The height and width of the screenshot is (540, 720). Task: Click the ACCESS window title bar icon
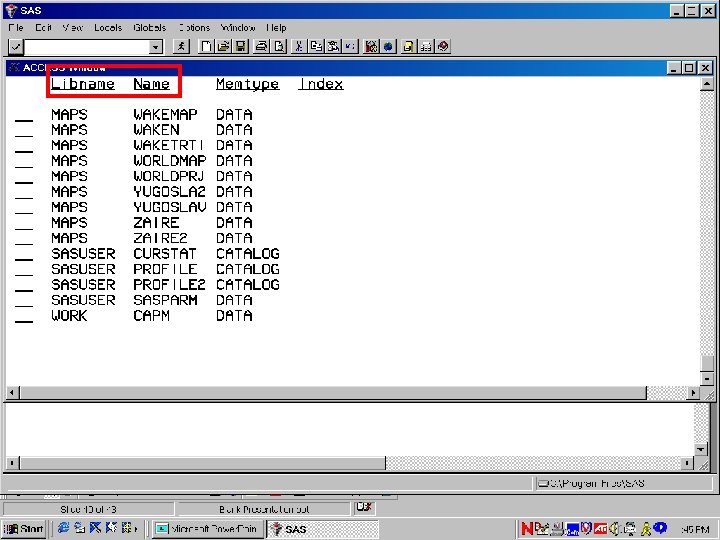coord(14,68)
